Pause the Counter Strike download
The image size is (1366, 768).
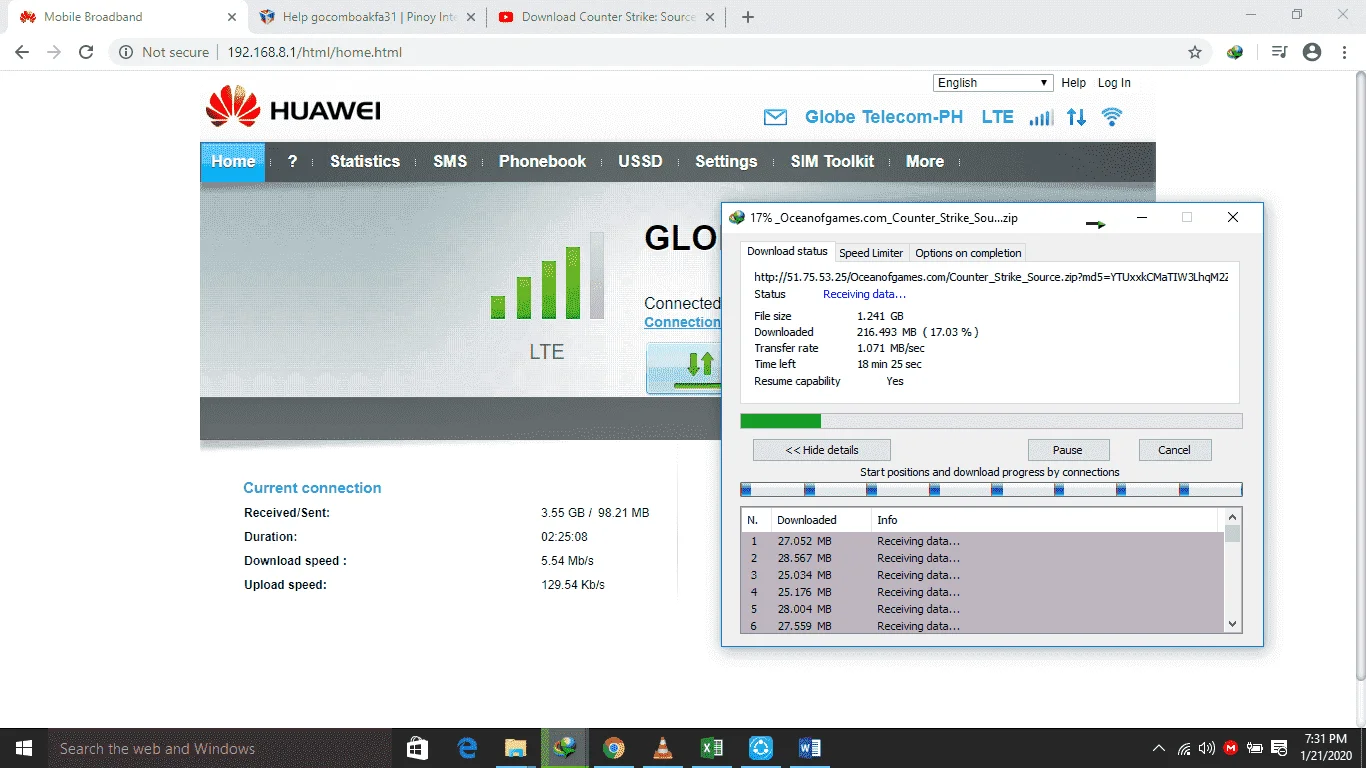[1068, 450]
